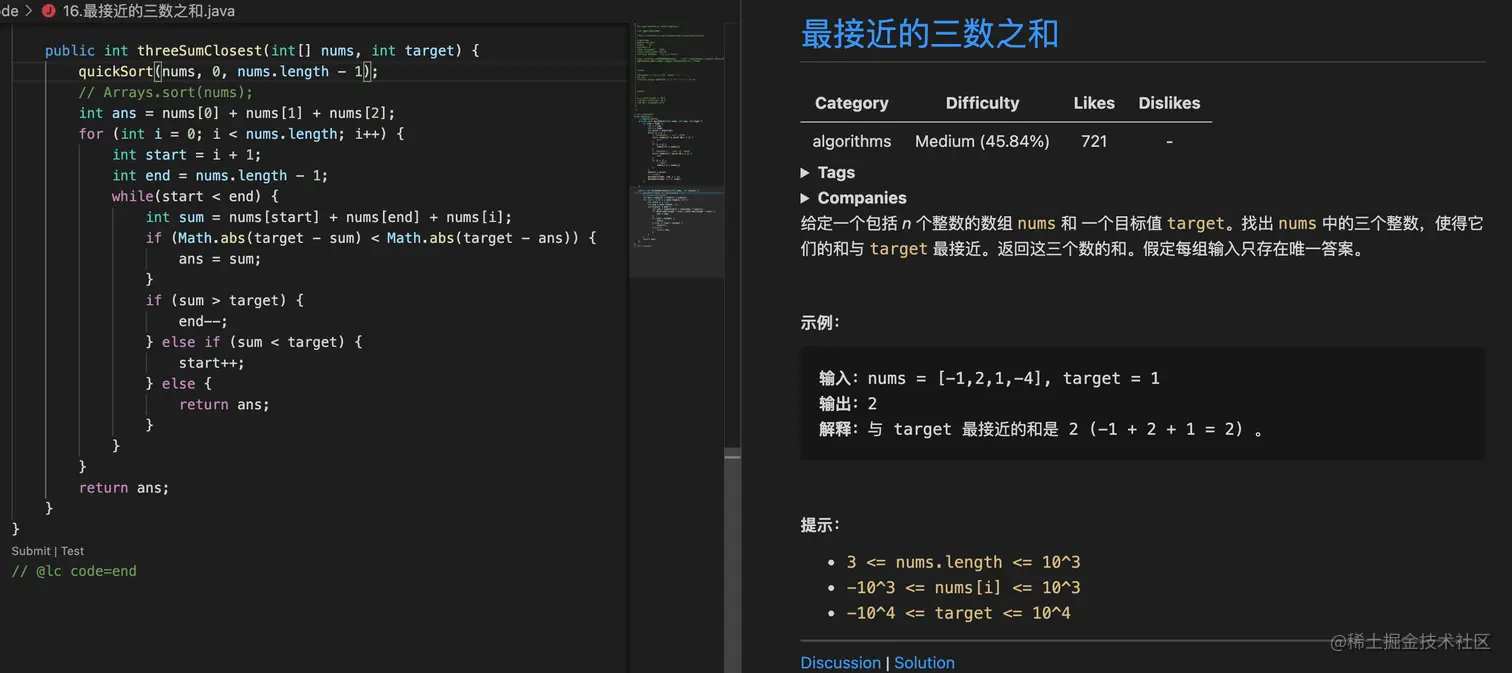Click the for loop line

pos(241,134)
